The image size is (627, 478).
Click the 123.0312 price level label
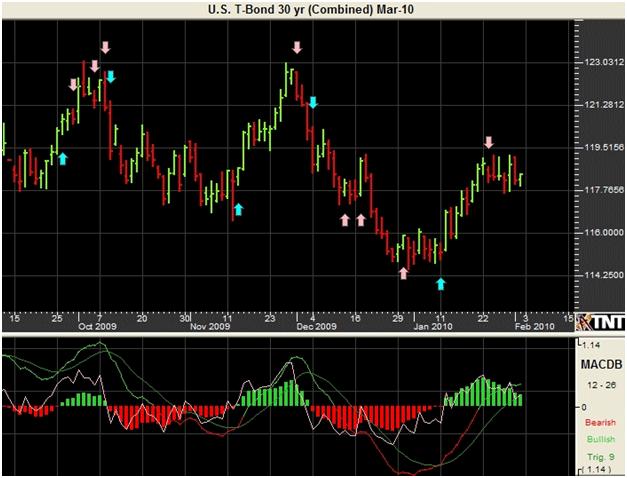click(604, 62)
